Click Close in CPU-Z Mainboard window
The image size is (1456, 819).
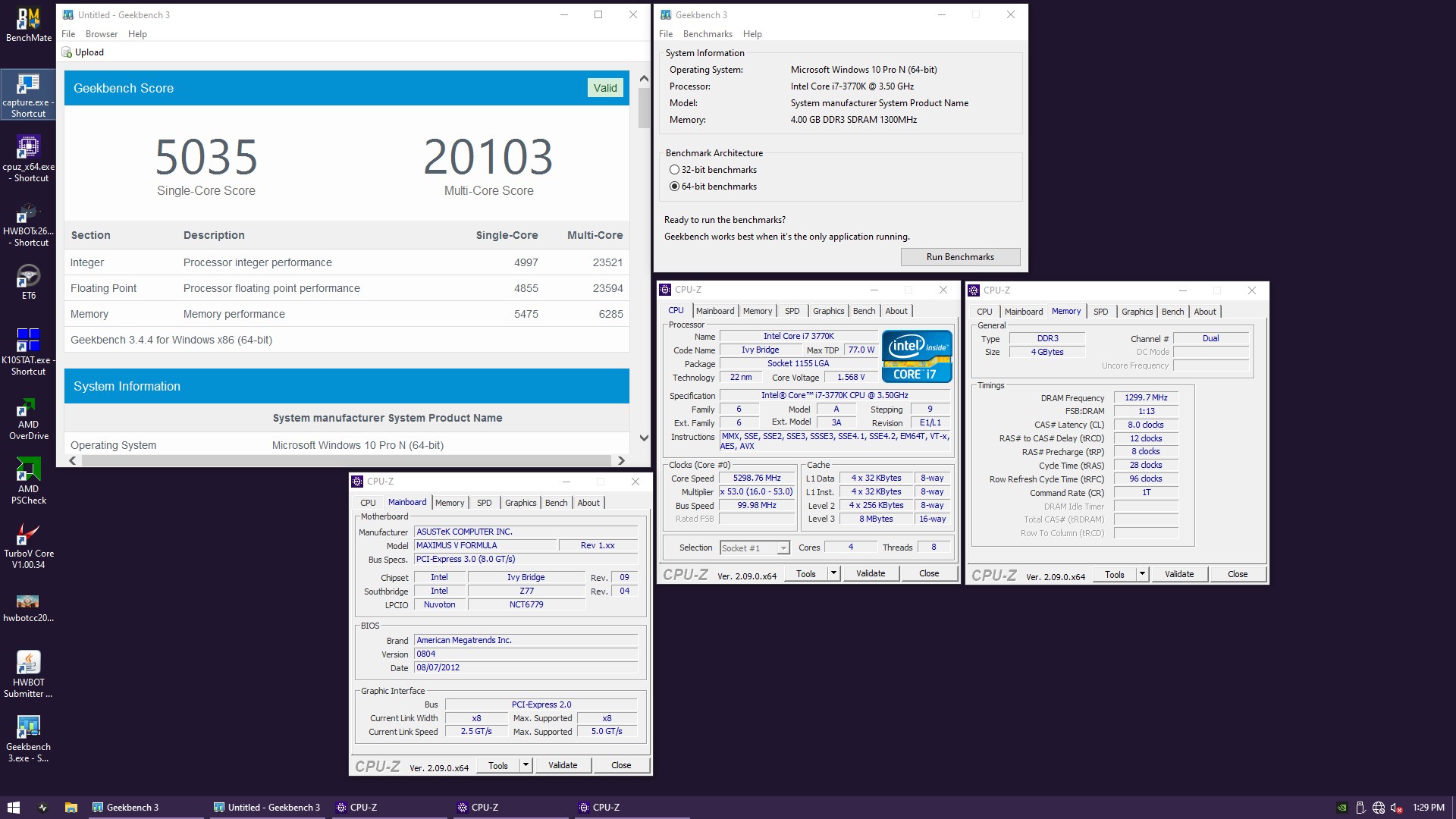(621, 765)
